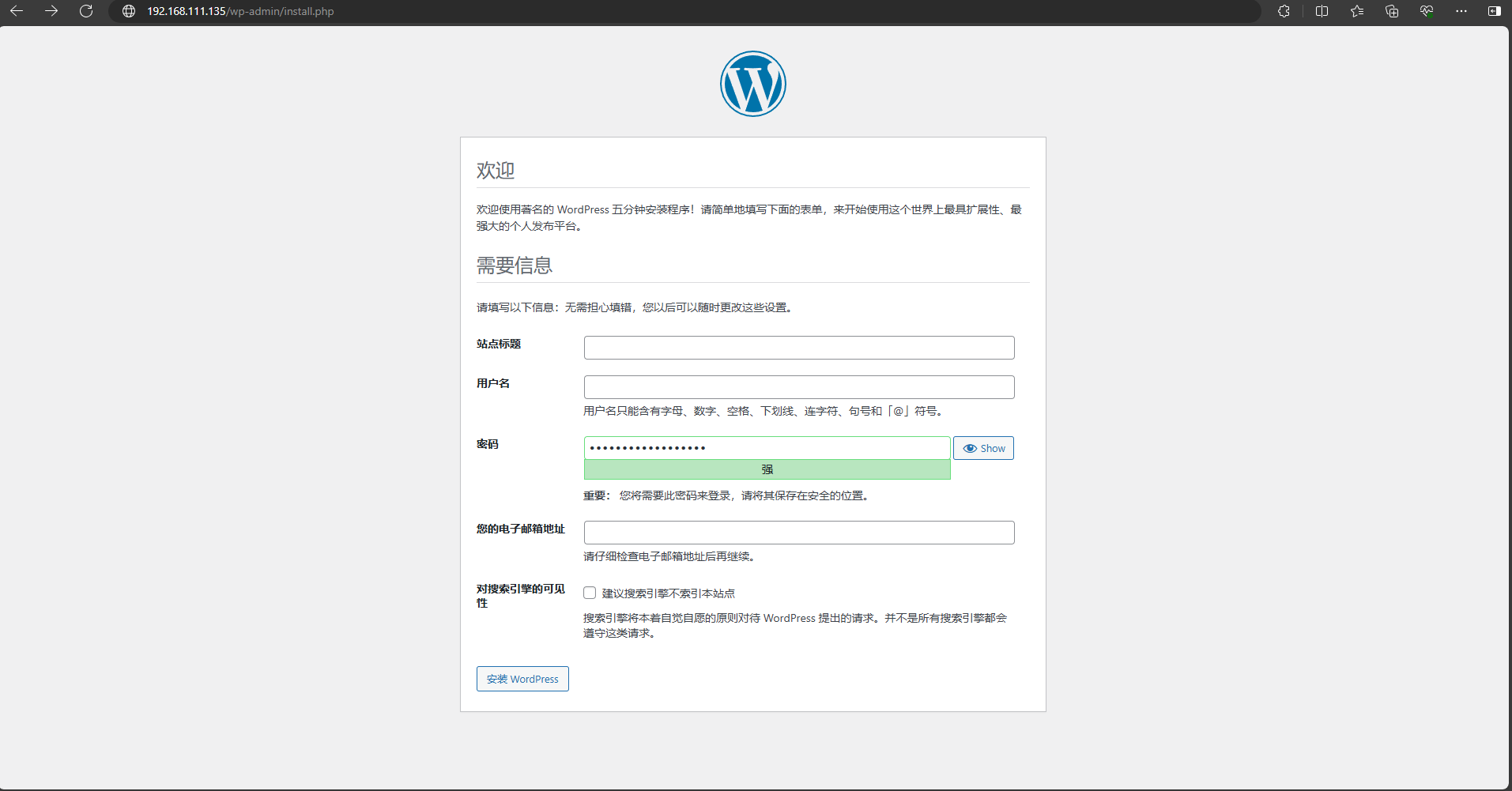Open the browser Extensions puzzle icon

pos(1284,11)
